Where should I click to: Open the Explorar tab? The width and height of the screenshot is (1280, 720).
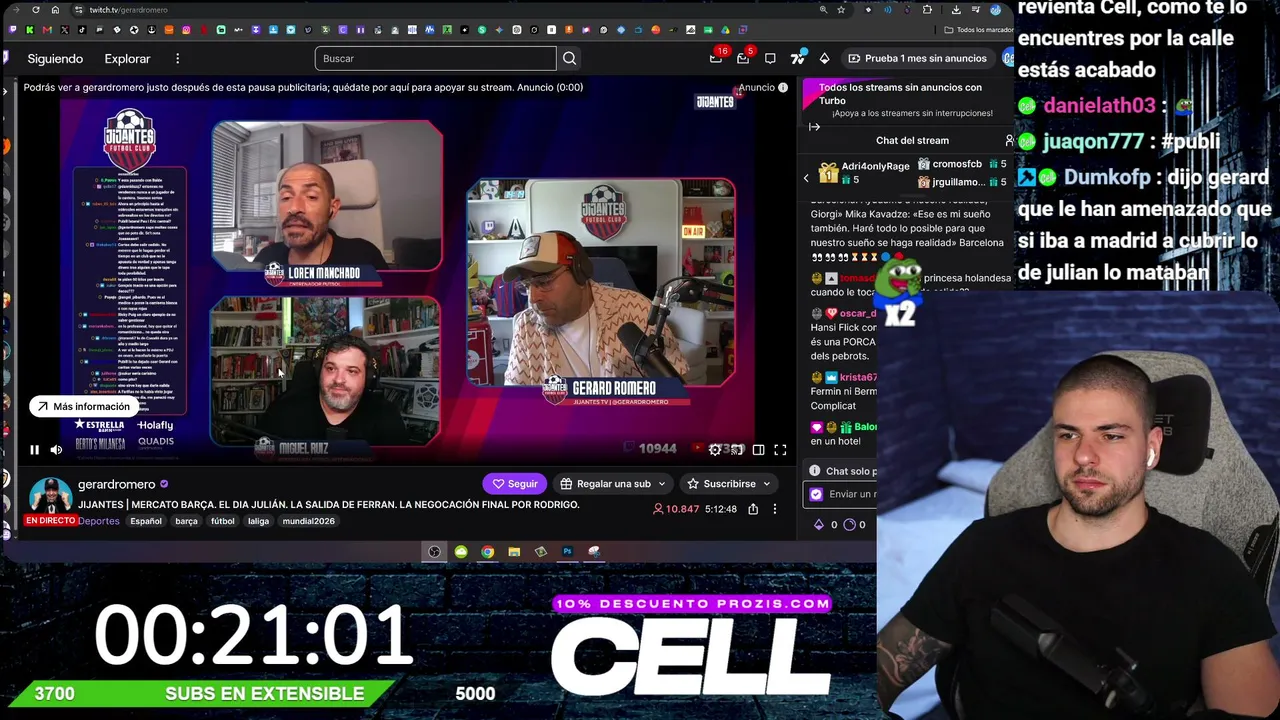pyautogui.click(x=127, y=58)
